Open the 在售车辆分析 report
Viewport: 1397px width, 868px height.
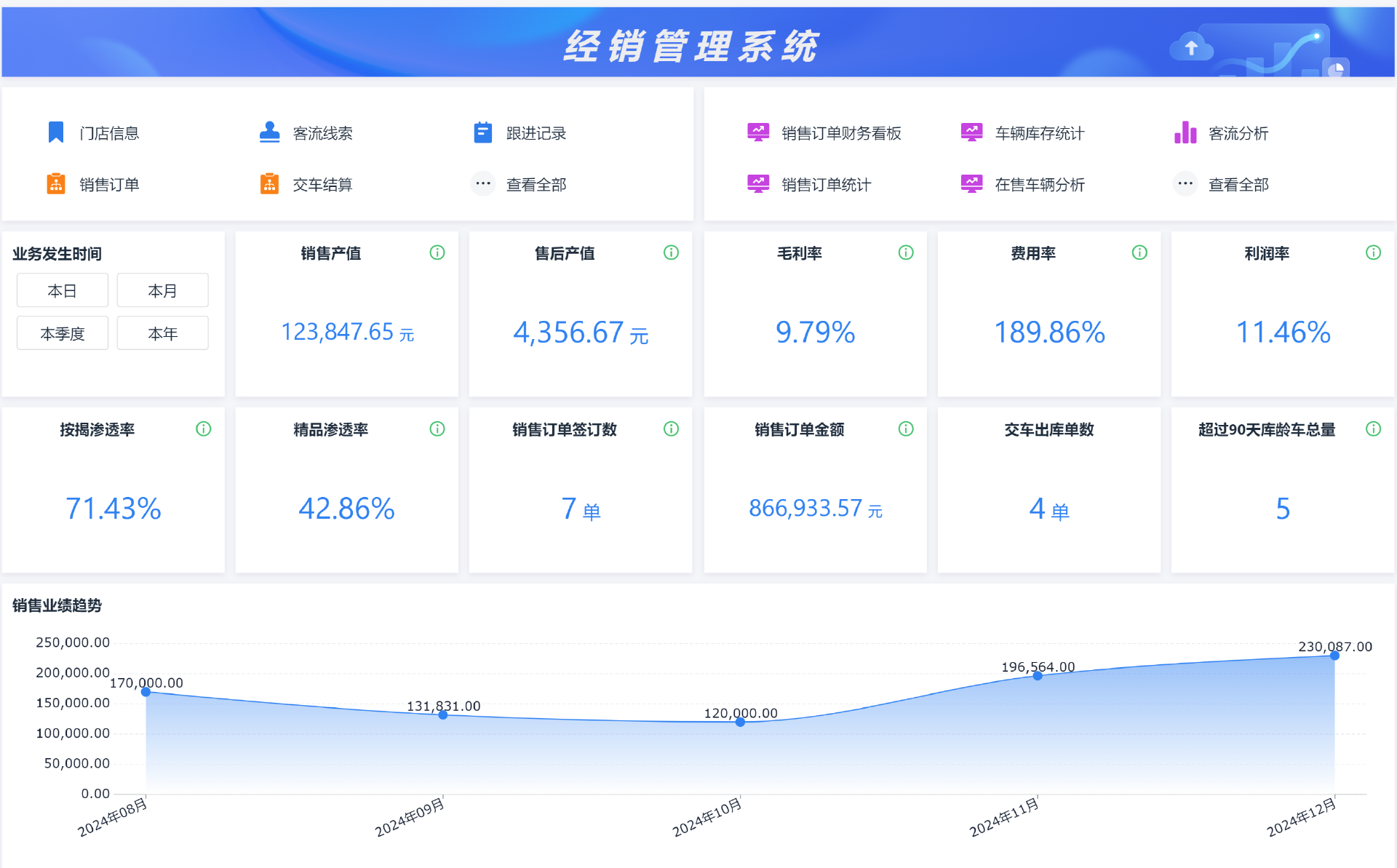(x=1039, y=185)
